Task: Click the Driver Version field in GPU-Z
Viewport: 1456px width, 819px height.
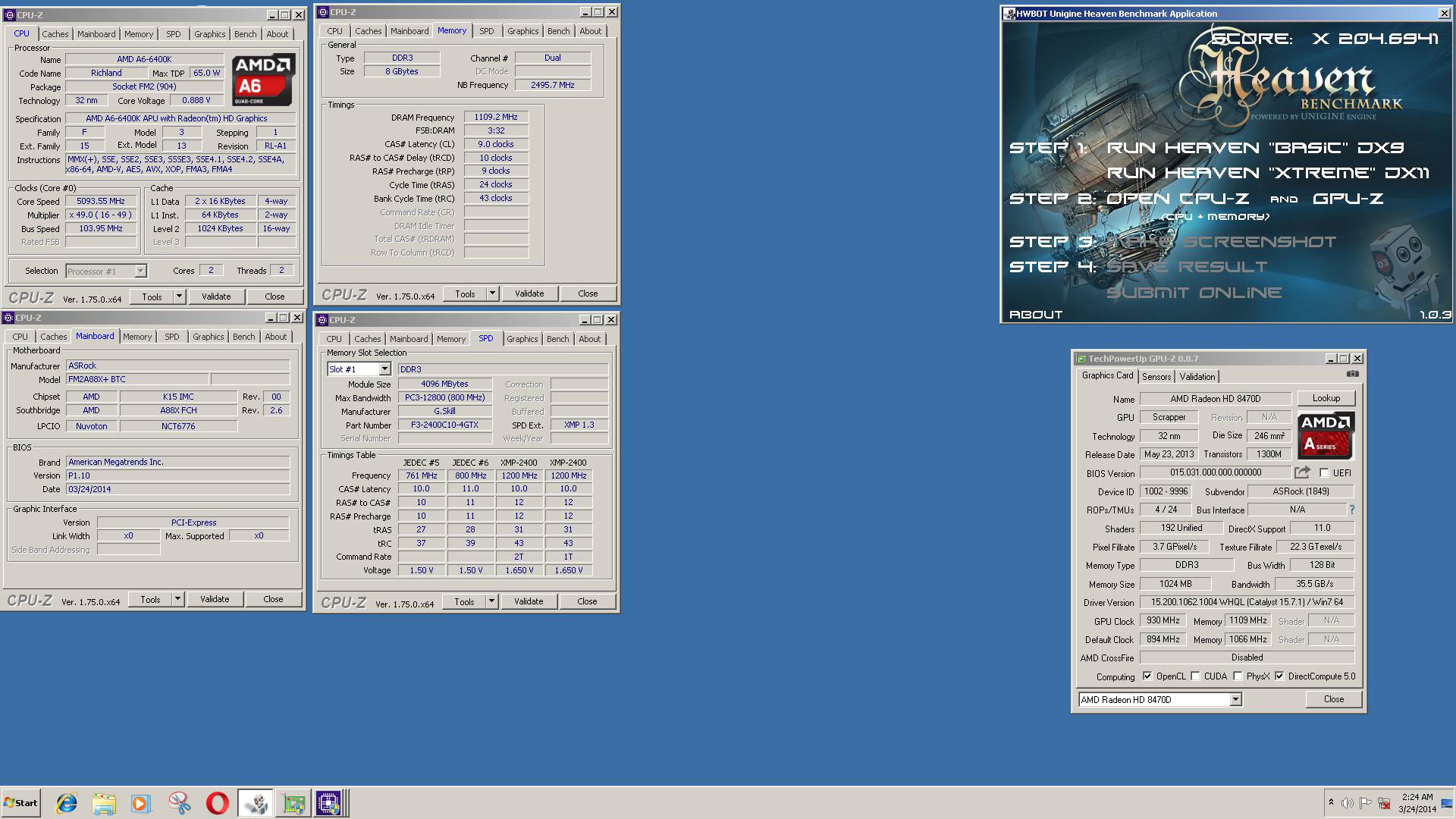Action: click(x=1247, y=602)
